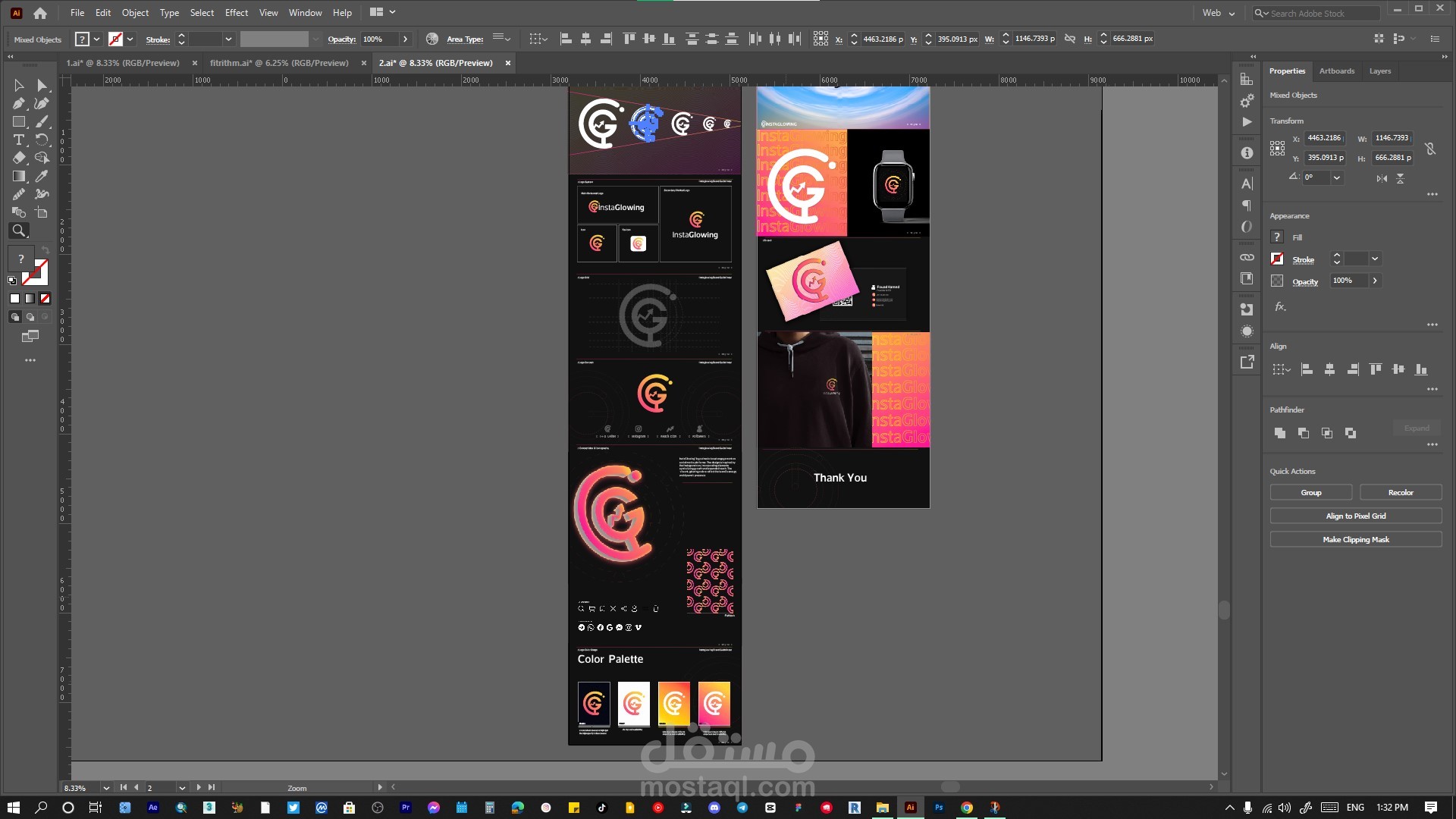This screenshot has height=819, width=1456.
Task: Expand the Web workspace switcher
Action: [x=1219, y=13]
